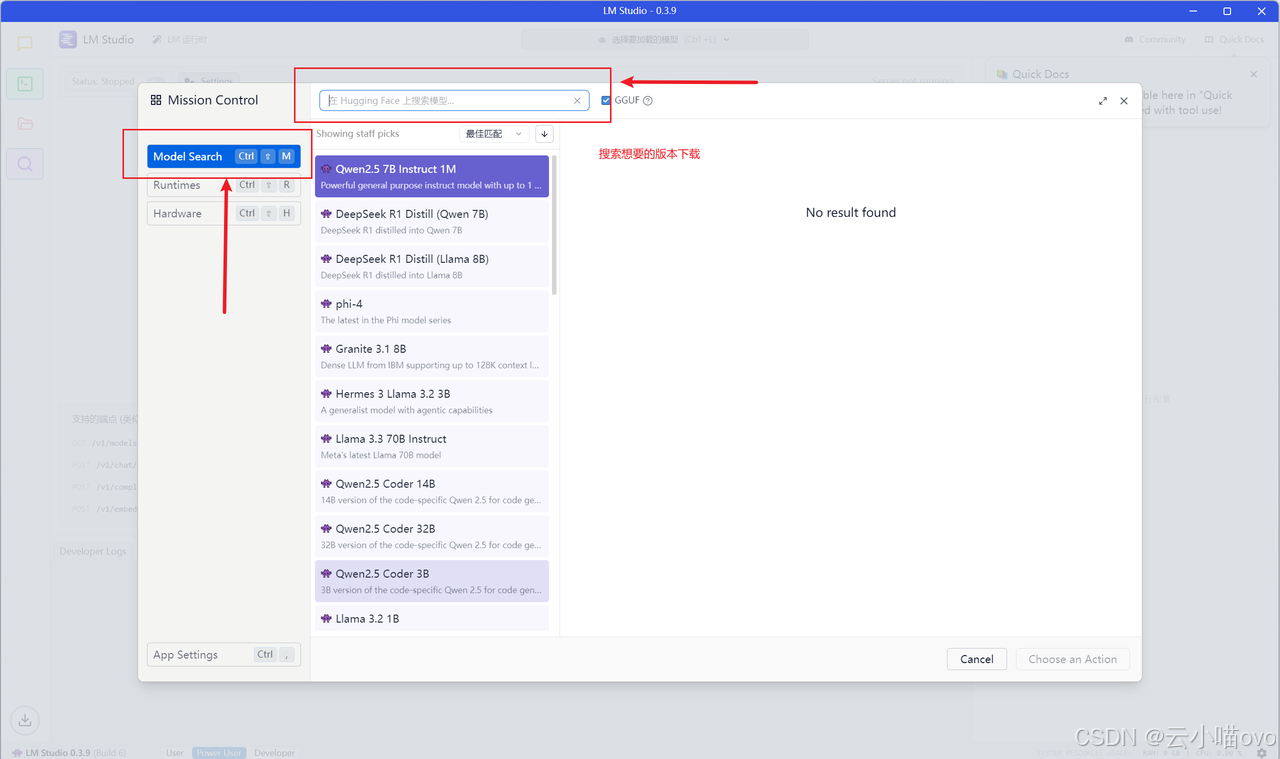Select Granite 3.1 8B model
This screenshot has height=759, width=1280.
[432, 356]
